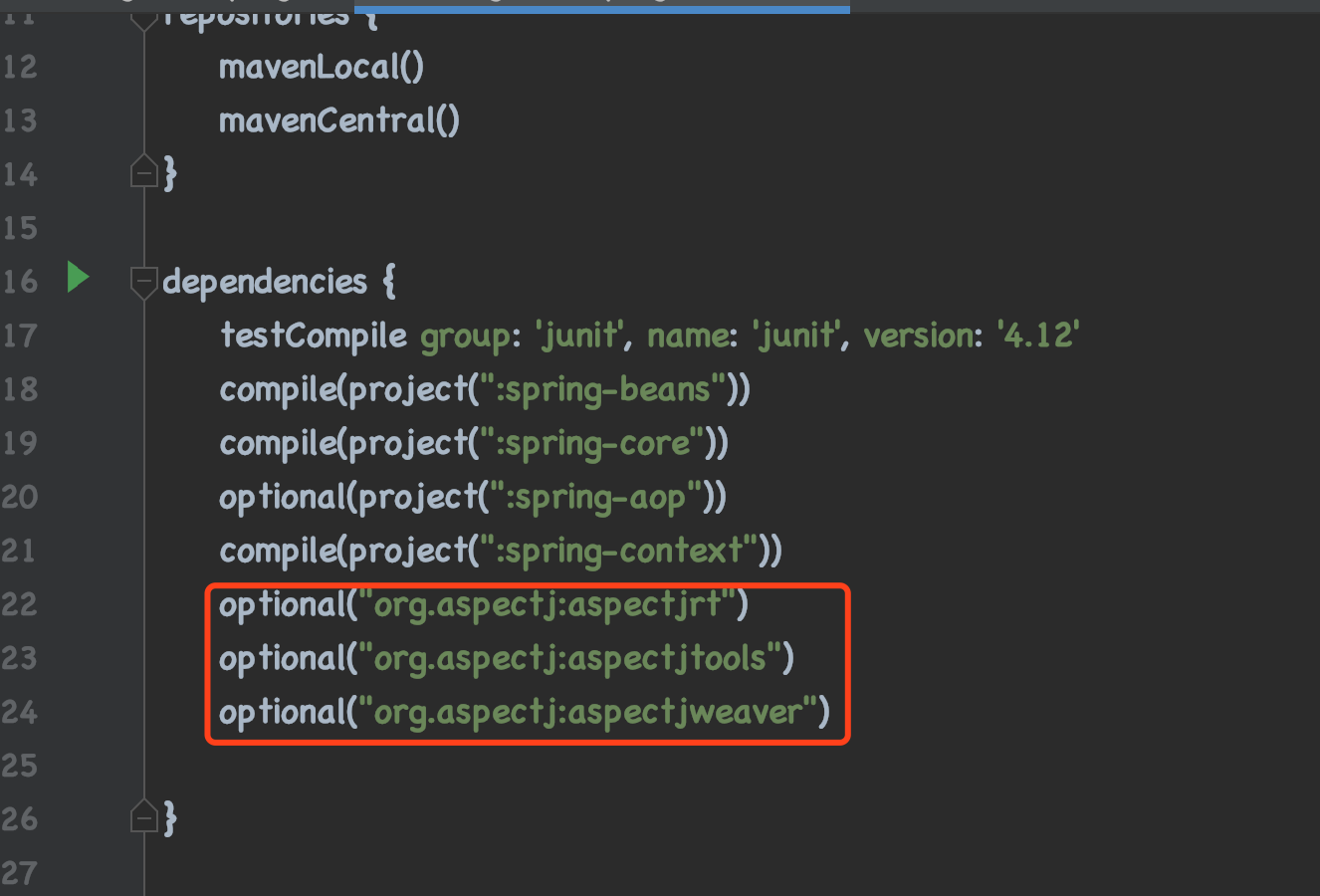Place cursor in ":spring-aop" string
Screen dimensions: 1320x896
pos(597,498)
